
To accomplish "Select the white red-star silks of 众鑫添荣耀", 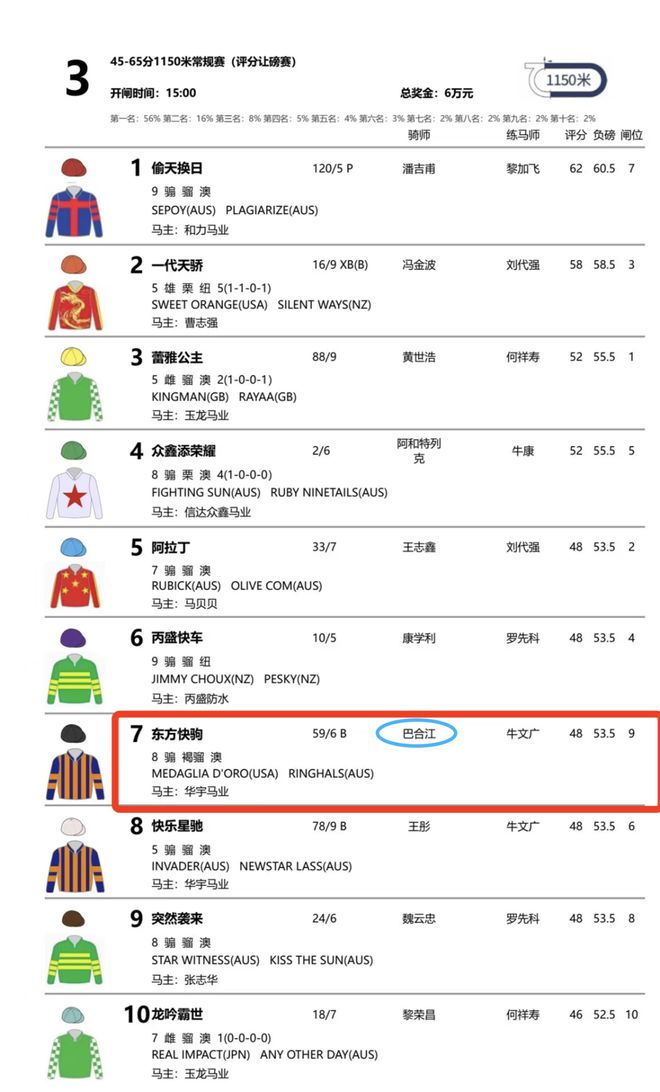I will click(74, 479).
